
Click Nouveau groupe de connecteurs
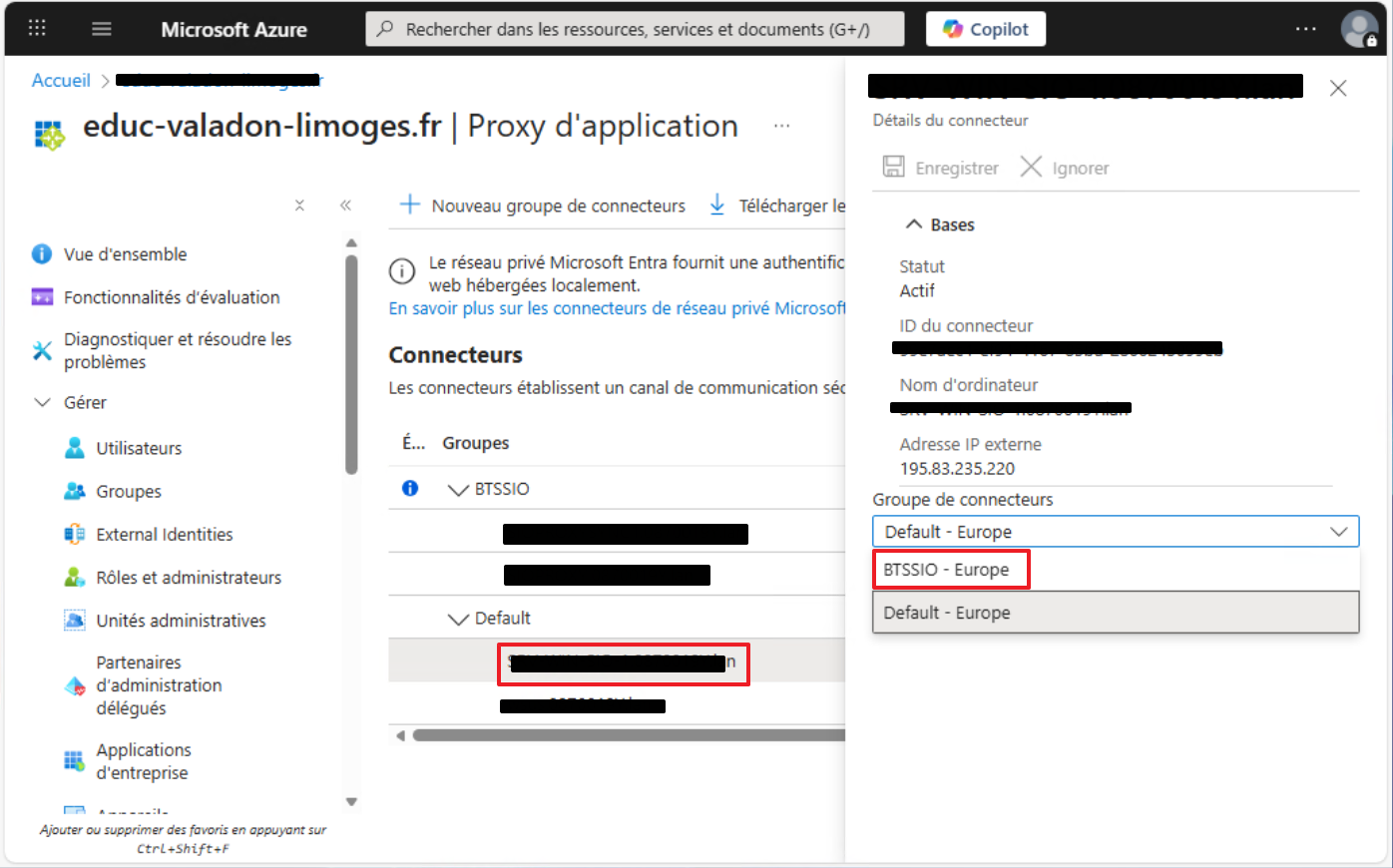(543, 206)
